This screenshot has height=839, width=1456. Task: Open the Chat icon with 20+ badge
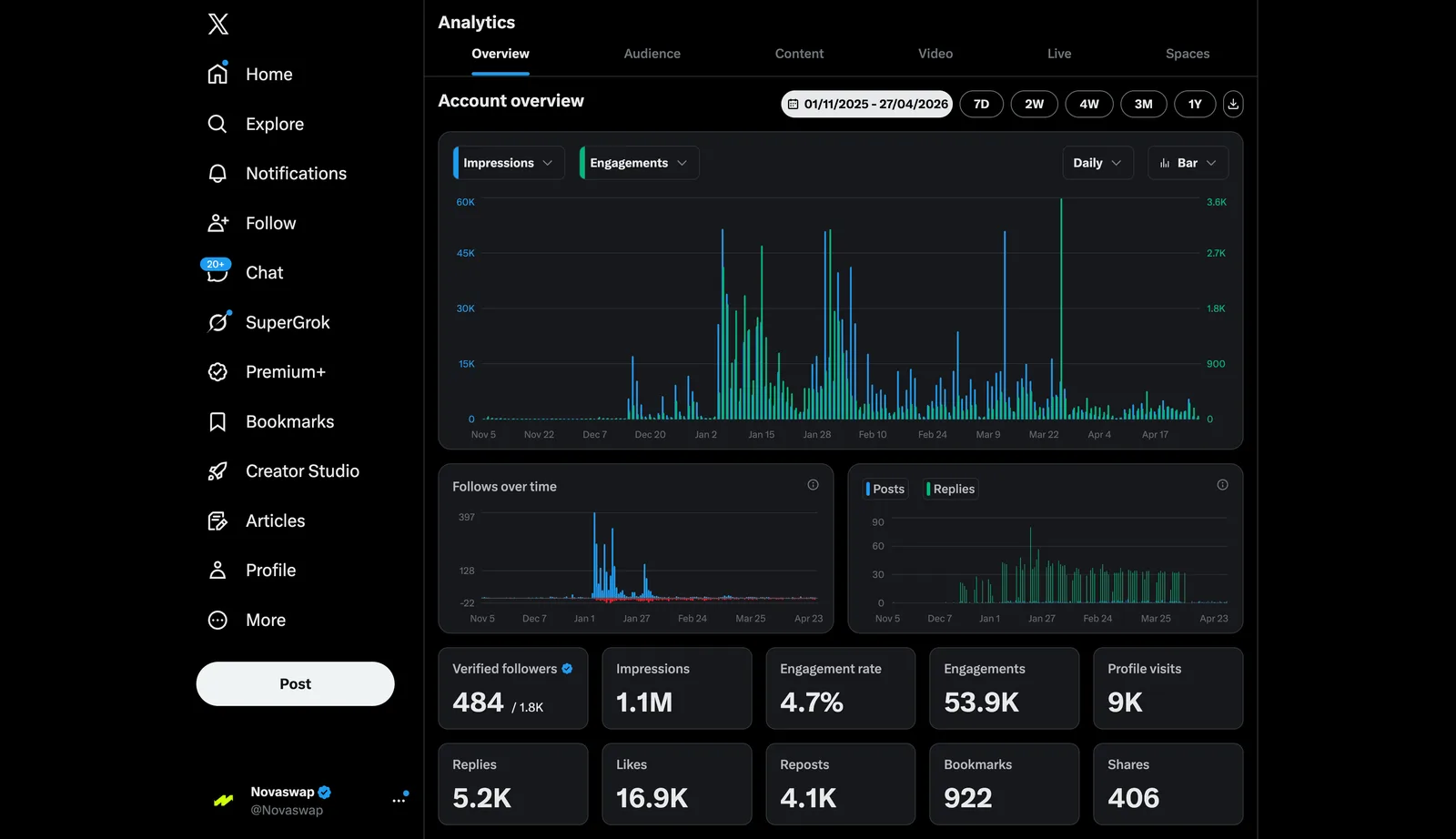point(217,271)
